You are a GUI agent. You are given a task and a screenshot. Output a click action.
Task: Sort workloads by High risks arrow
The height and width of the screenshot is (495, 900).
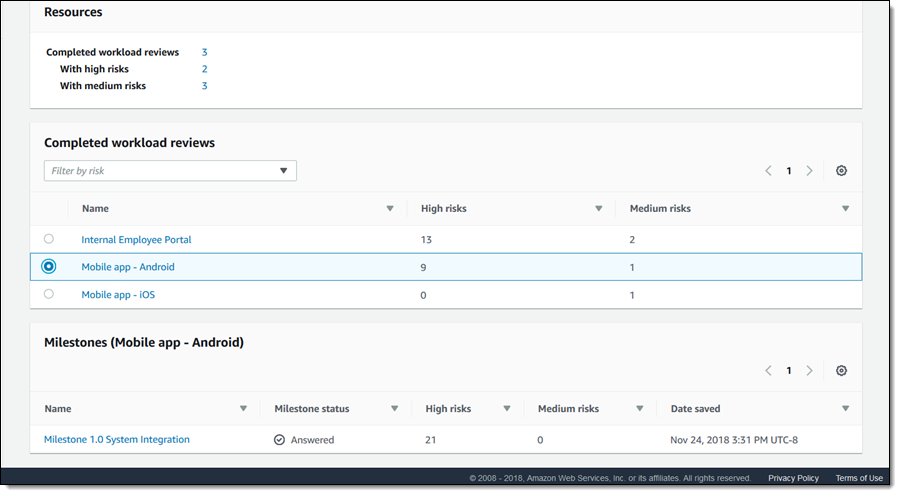tap(599, 209)
